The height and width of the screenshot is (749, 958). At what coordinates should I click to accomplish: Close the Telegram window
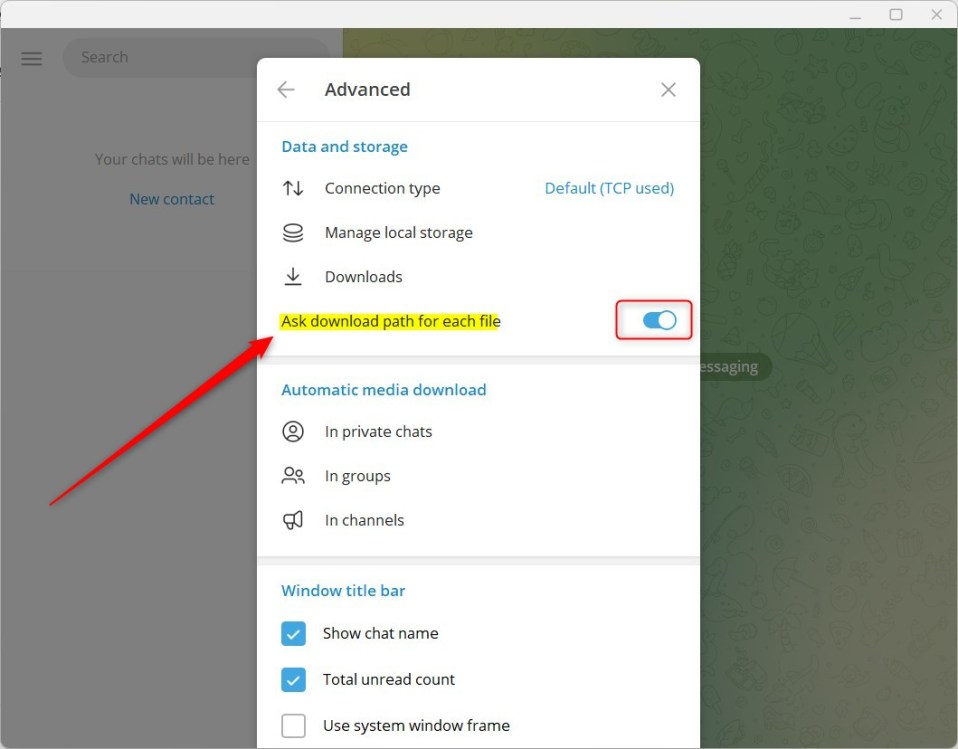(937, 14)
